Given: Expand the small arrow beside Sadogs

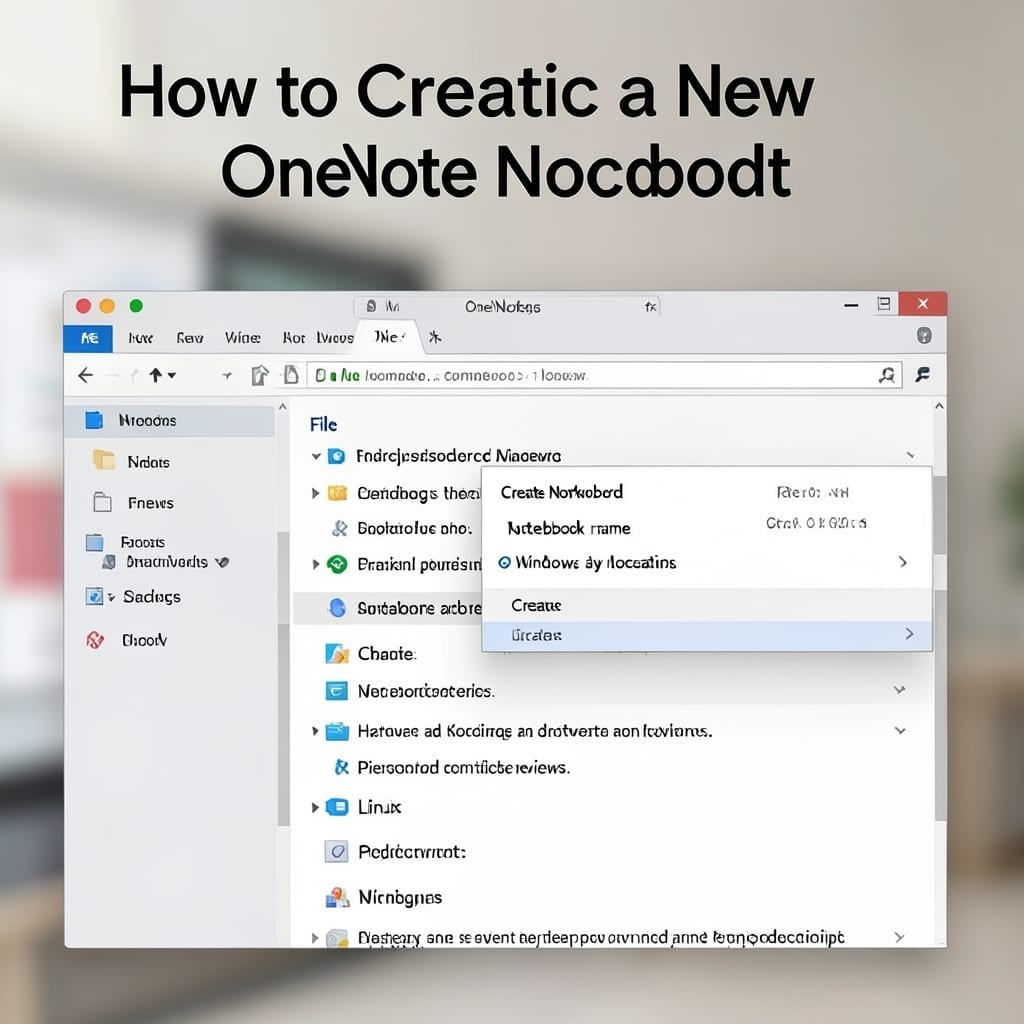Looking at the screenshot, I should tap(112, 597).
